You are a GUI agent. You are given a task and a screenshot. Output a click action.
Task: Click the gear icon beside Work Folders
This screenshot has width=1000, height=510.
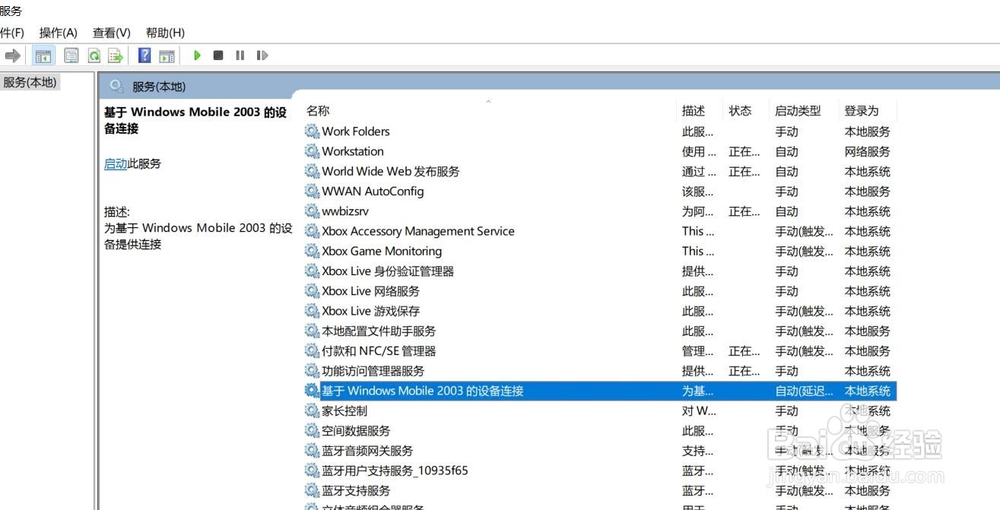pyautogui.click(x=312, y=131)
